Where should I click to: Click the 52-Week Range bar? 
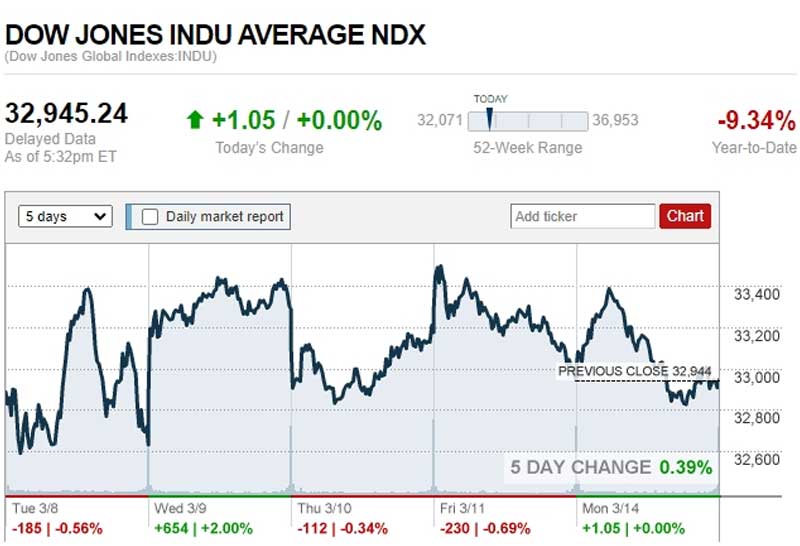coord(527,121)
